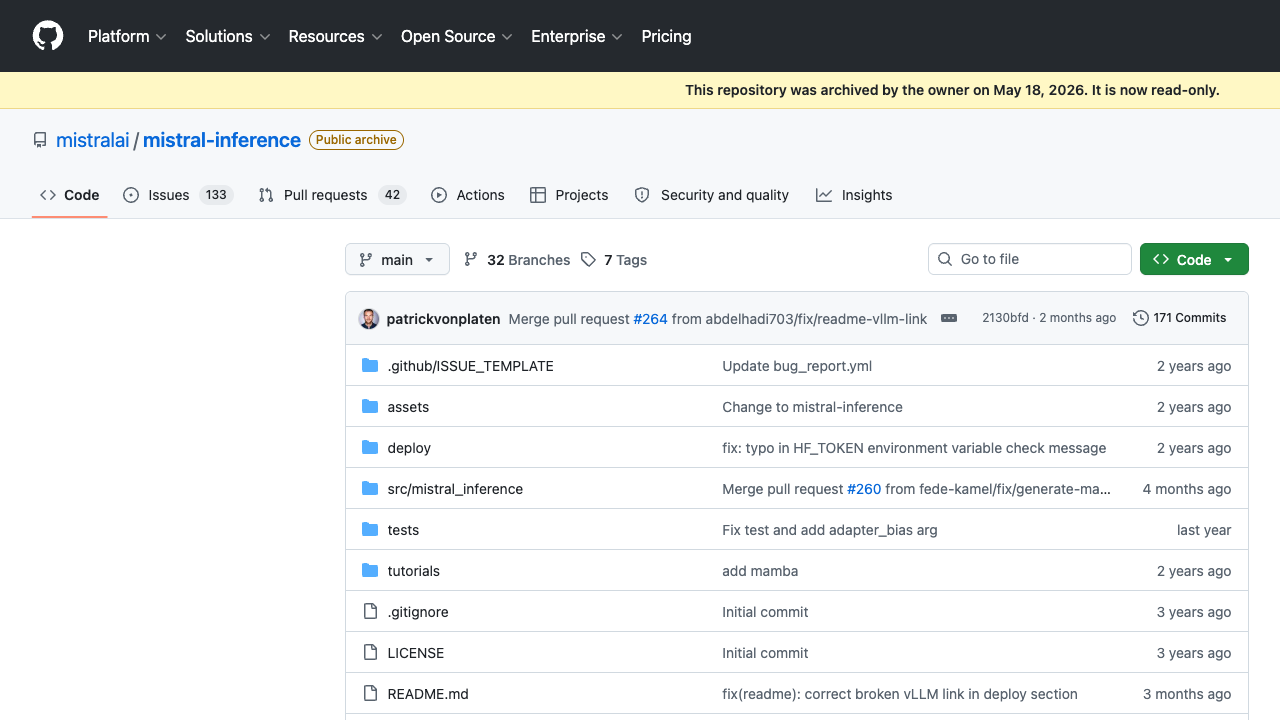Screen dimensions: 1280x720
Task: Click the folder icon for tutorials
Action: (370, 571)
